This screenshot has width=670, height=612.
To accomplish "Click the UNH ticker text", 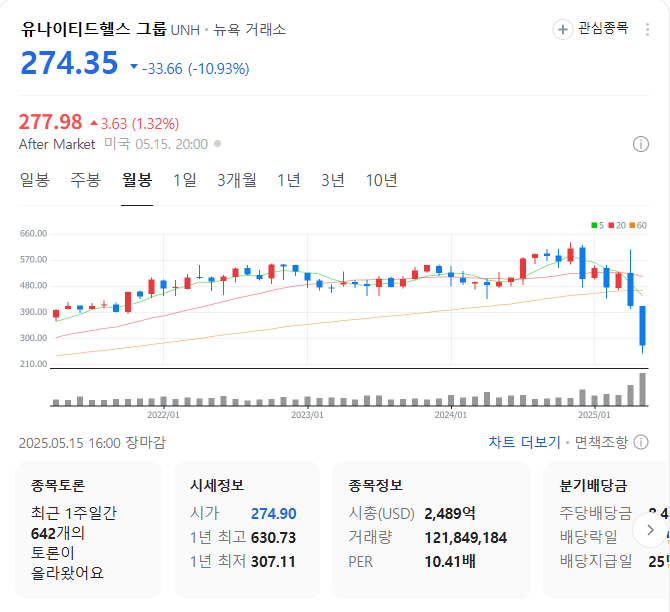I will (185, 30).
